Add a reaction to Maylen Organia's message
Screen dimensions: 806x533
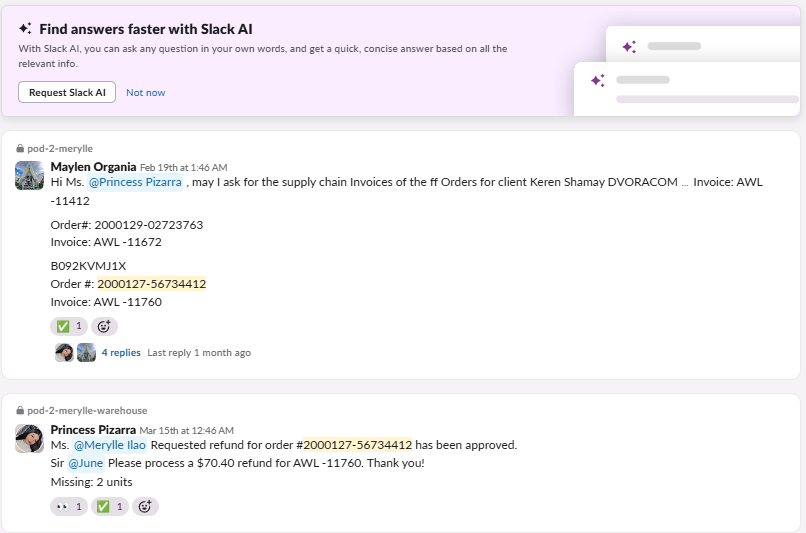click(x=104, y=326)
